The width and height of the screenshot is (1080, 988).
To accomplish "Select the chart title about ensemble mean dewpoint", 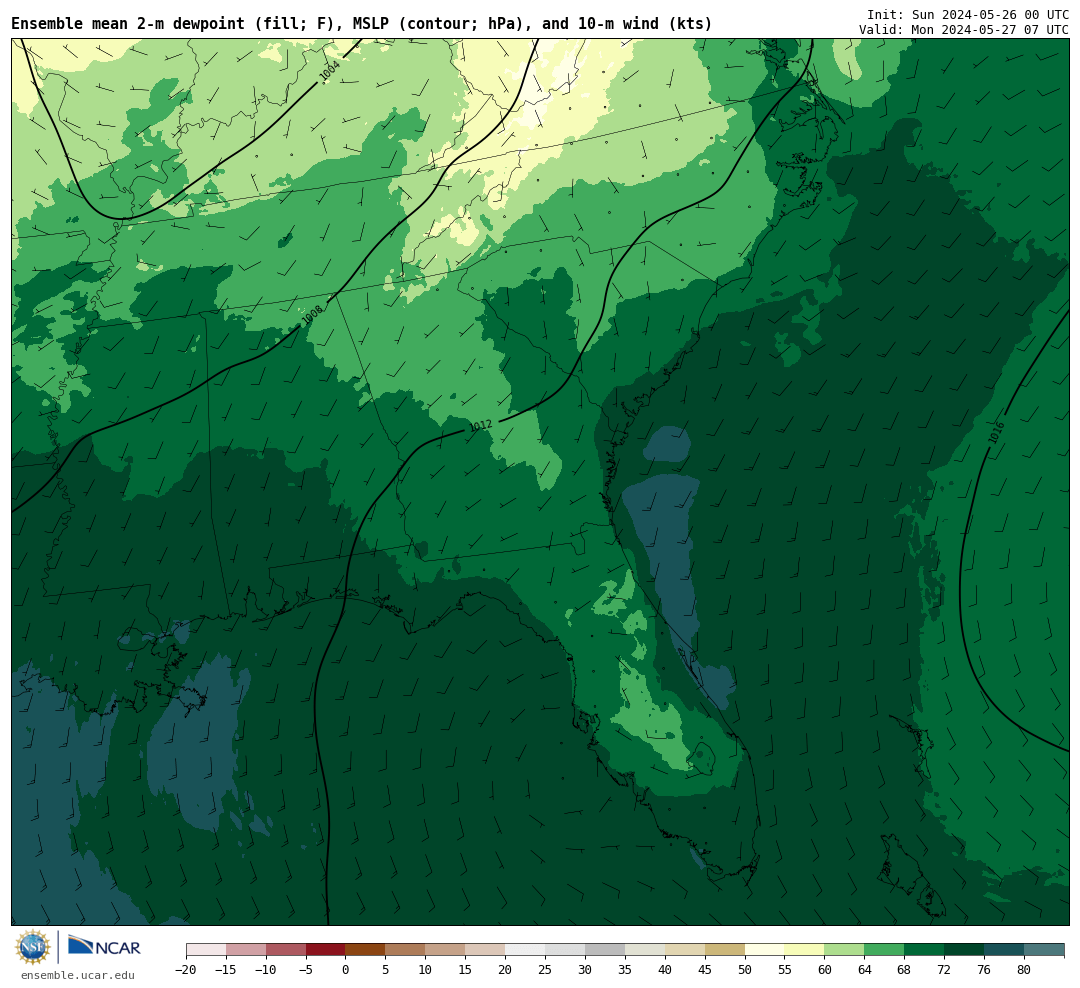I will tap(362, 23).
